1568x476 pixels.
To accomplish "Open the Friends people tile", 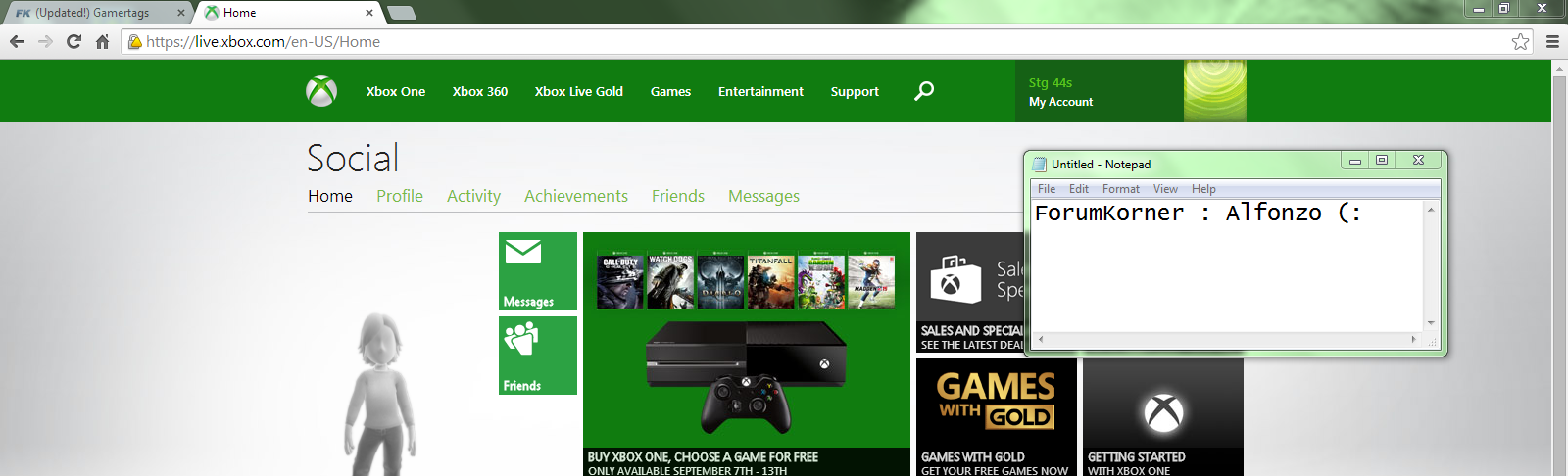I will coord(538,356).
